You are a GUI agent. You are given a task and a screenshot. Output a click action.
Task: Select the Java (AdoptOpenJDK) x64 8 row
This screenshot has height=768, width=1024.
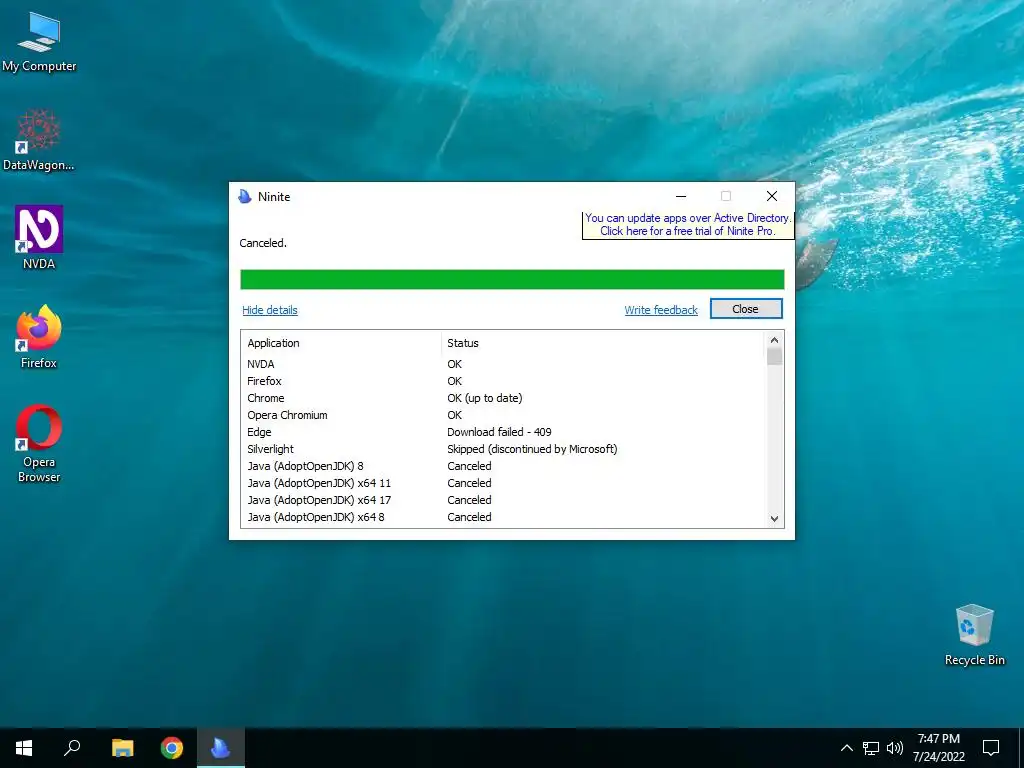(x=504, y=517)
